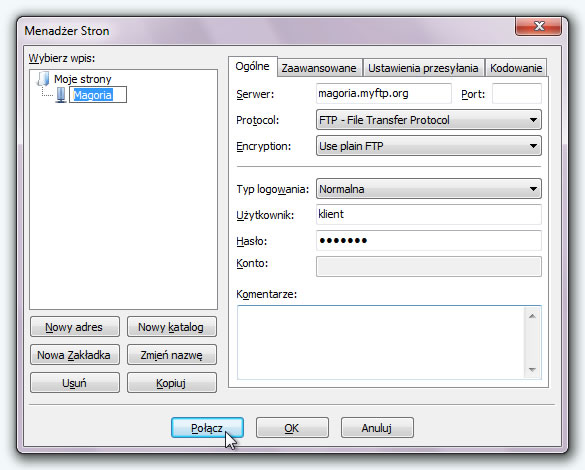Click the Encryption label
Screen dimensions: 585x470
pyautogui.click(x=263, y=146)
